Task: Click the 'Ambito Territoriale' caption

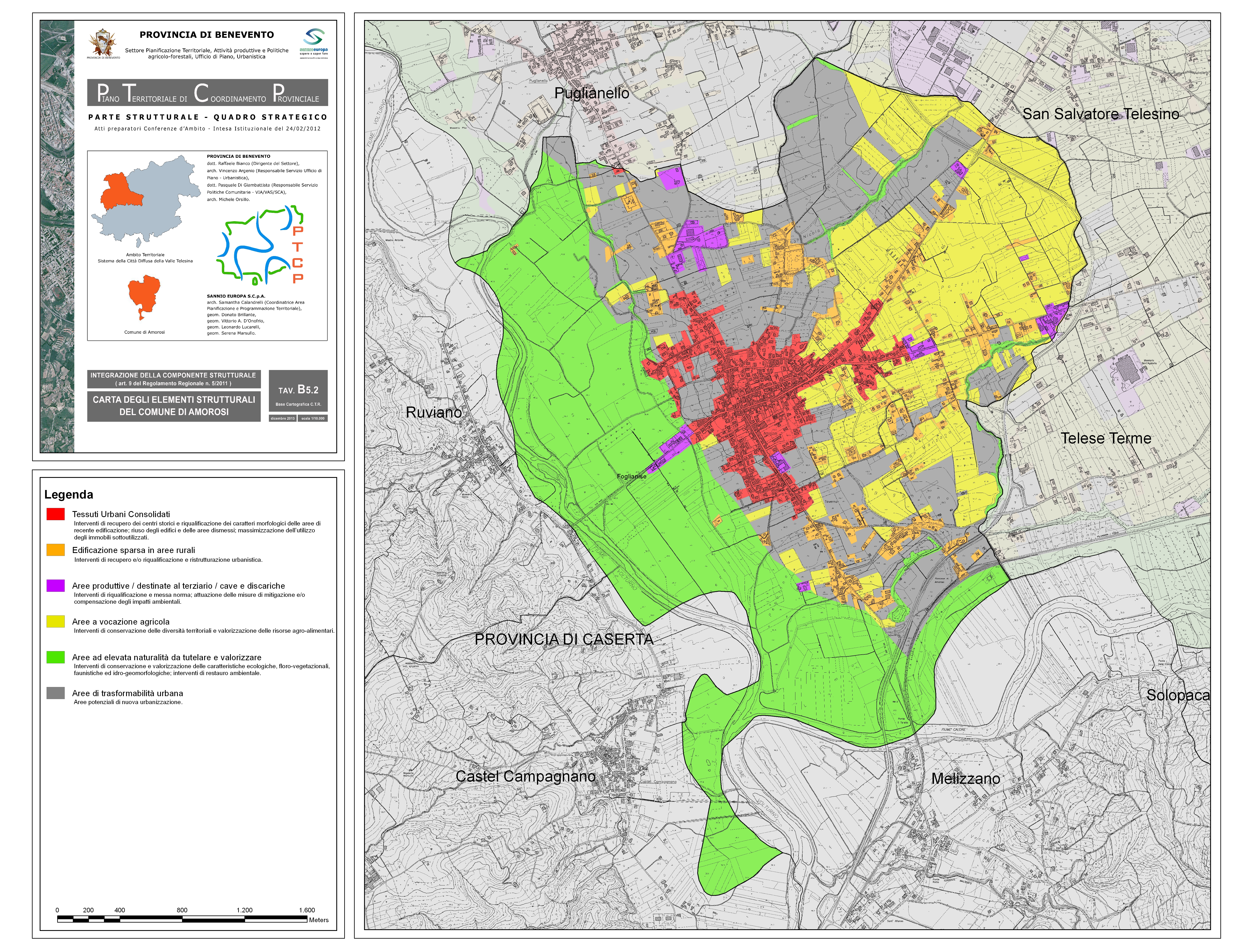Action: click(145, 255)
